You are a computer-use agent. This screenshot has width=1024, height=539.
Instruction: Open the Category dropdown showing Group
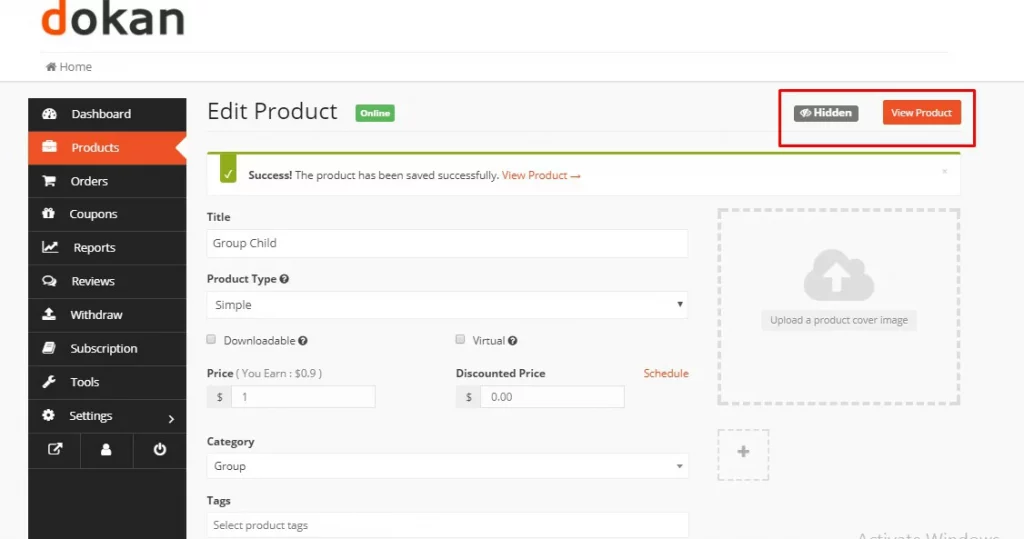tap(447, 466)
